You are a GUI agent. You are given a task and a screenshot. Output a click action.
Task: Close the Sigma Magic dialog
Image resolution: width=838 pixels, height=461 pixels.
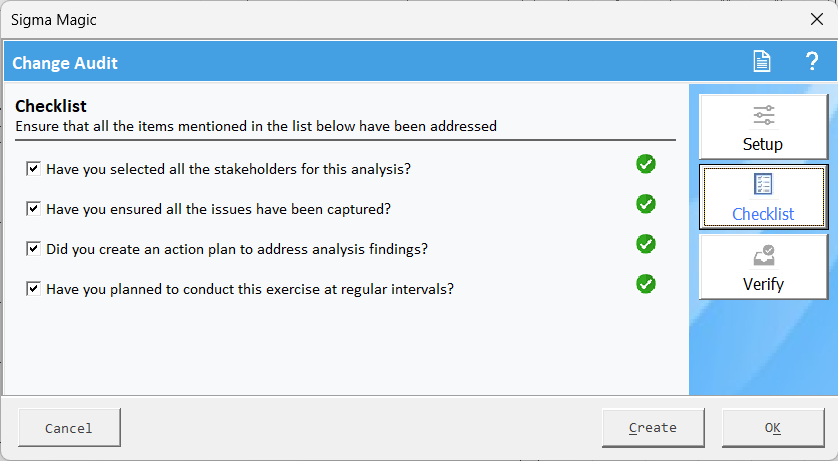click(817, 19)
